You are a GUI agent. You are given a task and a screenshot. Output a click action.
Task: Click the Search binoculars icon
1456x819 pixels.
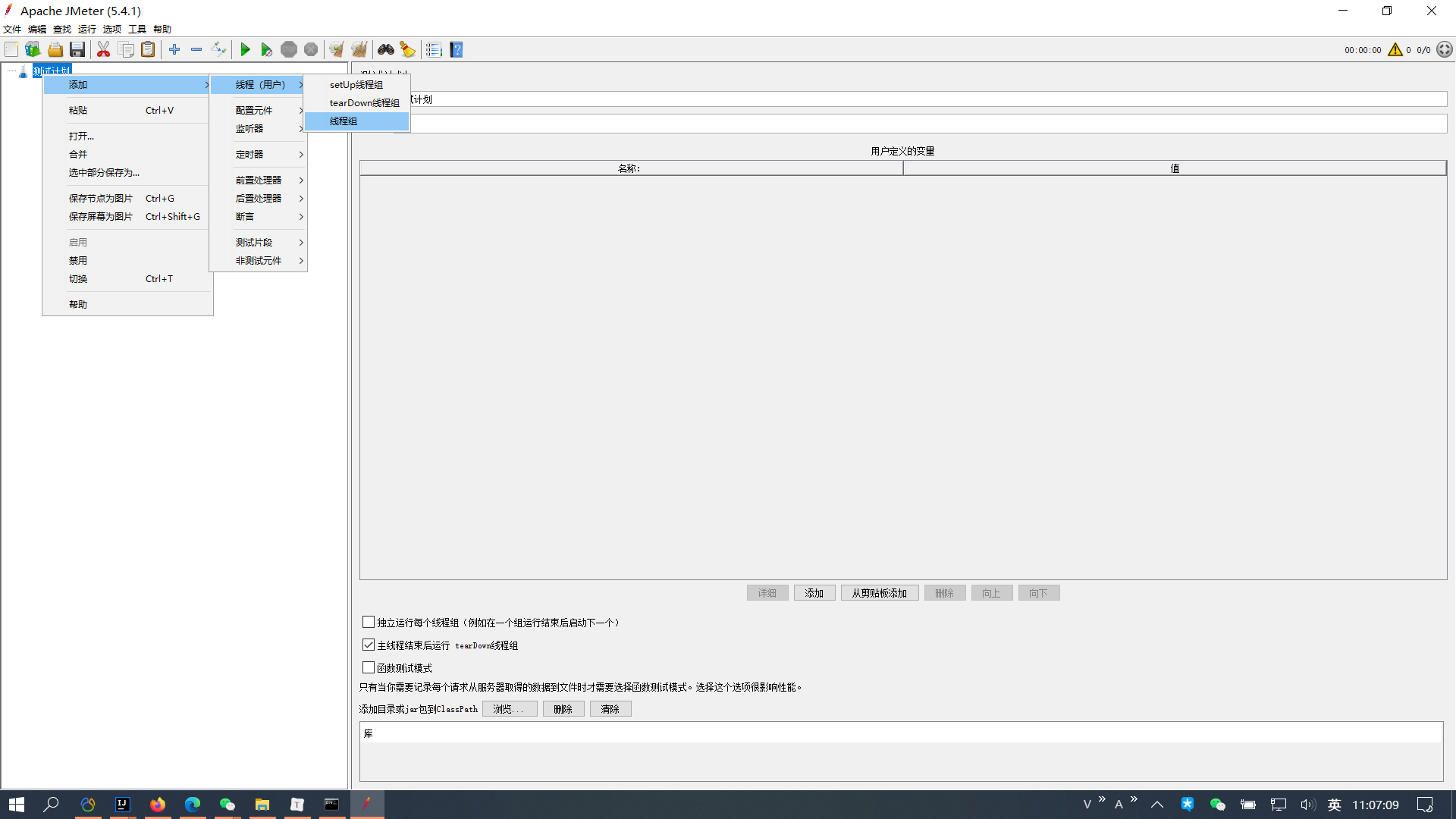coord(386,49)
